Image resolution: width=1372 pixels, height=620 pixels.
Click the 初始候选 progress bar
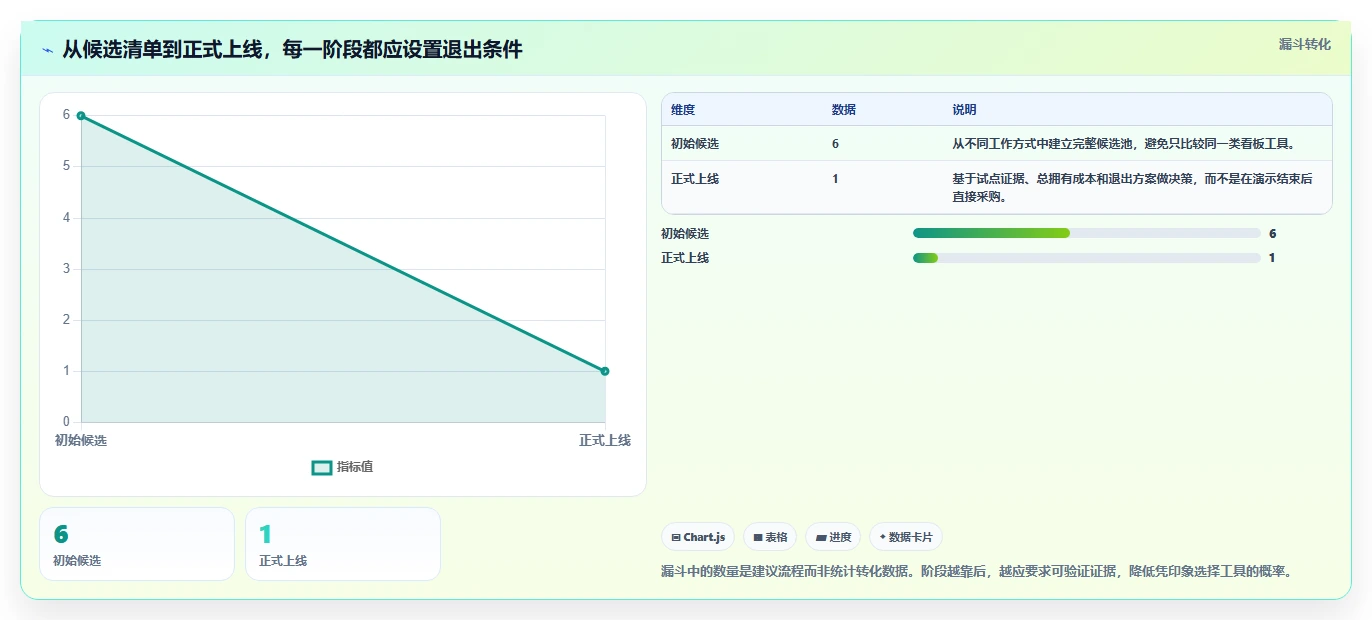click(x=1086, y=233)
